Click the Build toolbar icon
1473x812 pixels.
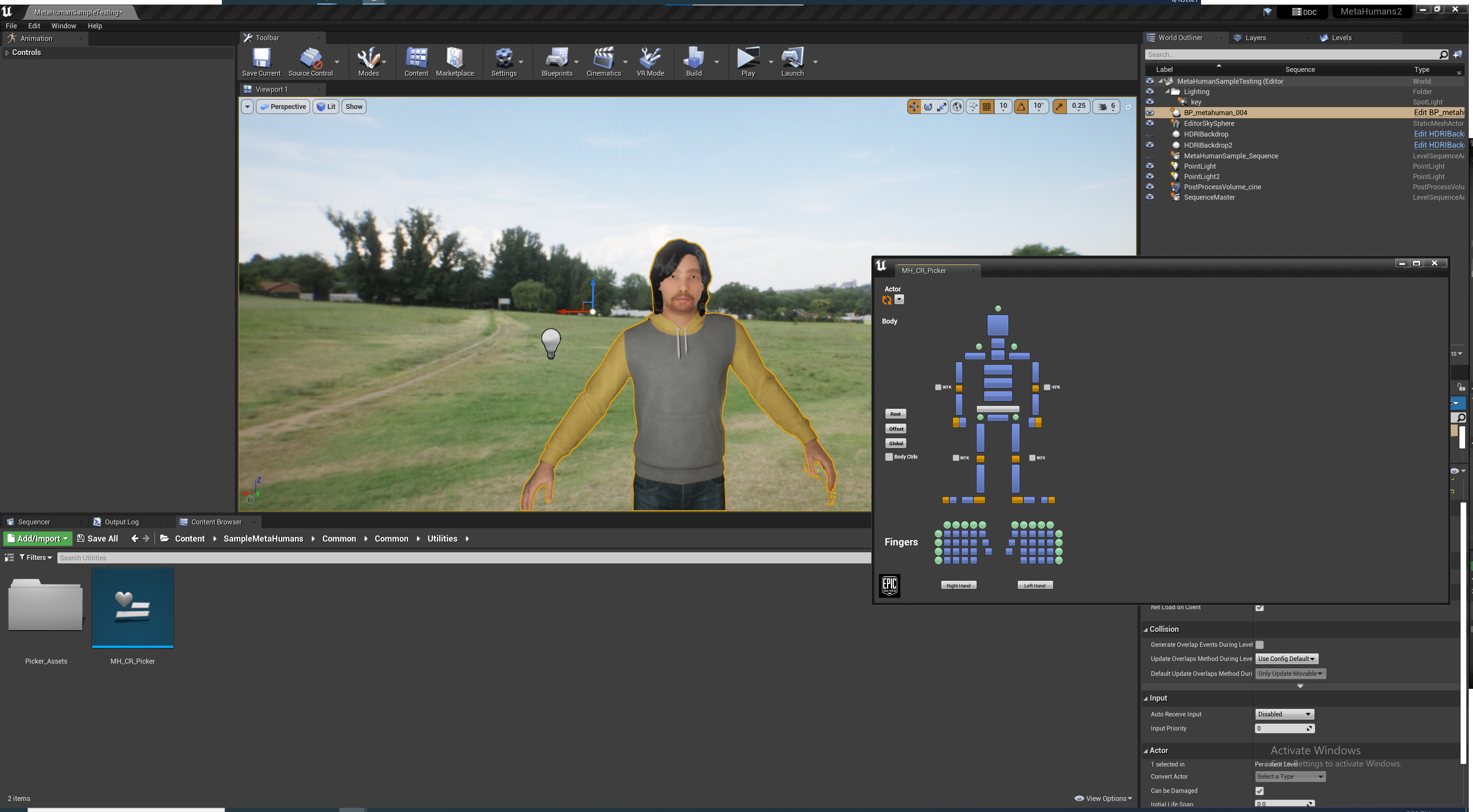[693, 58]
